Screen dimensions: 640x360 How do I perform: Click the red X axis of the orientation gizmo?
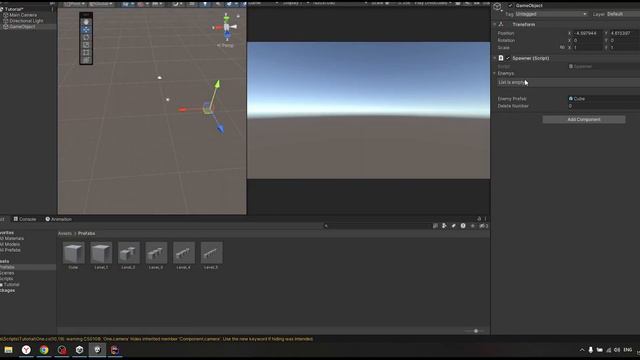[218, 27]
